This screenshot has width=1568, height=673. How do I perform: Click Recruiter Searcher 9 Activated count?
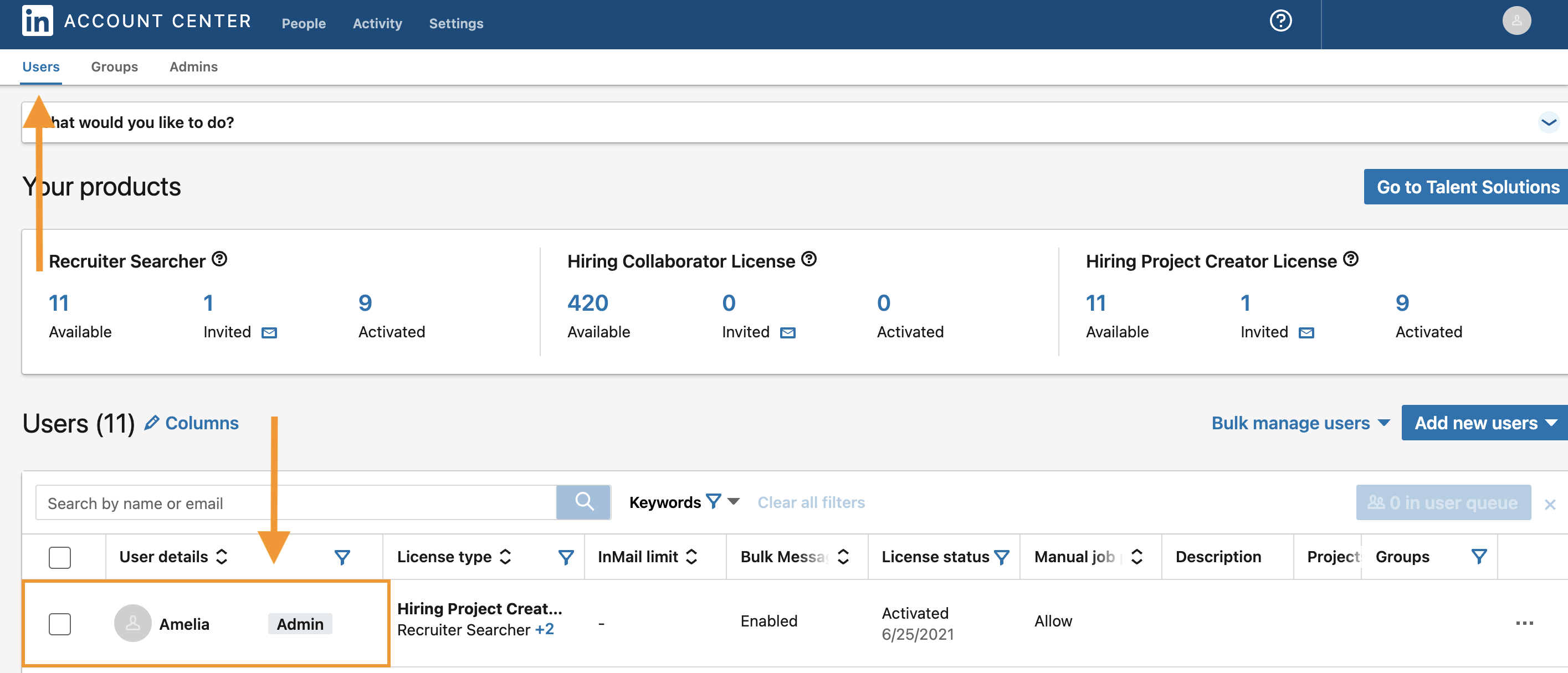click(x=365, y=302)
